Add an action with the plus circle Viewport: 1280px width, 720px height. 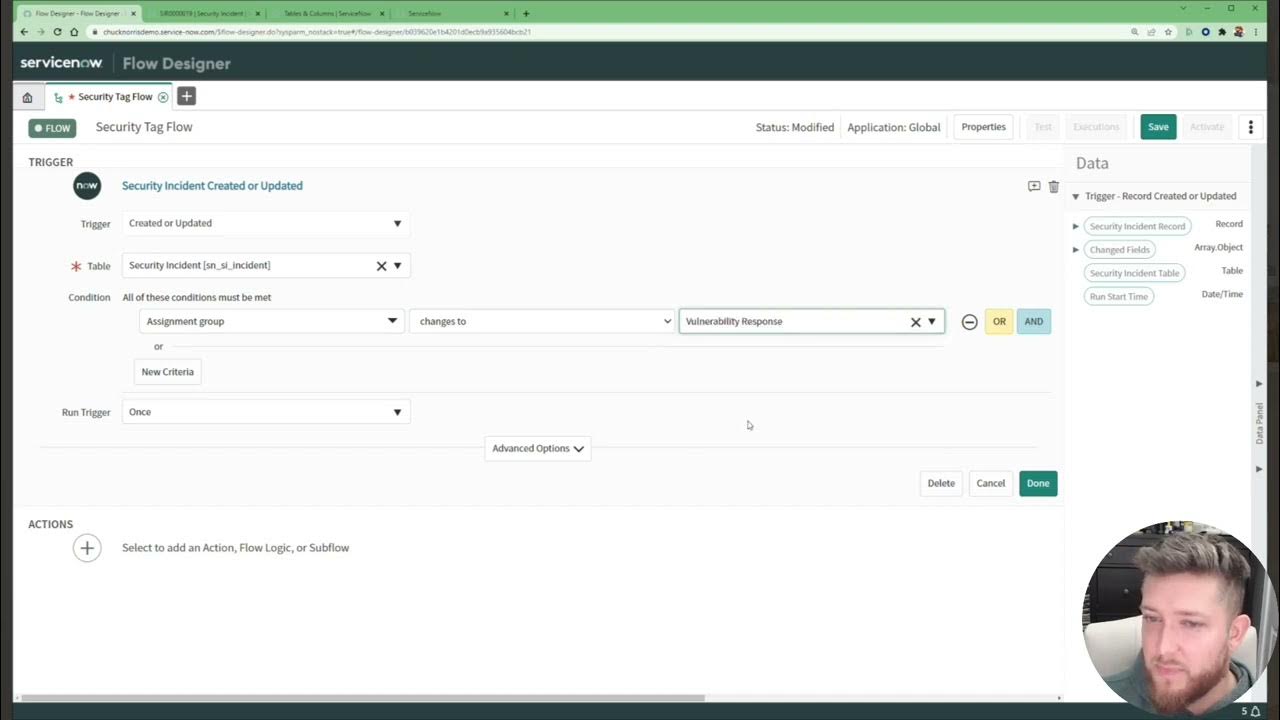[x=87, y=548]
